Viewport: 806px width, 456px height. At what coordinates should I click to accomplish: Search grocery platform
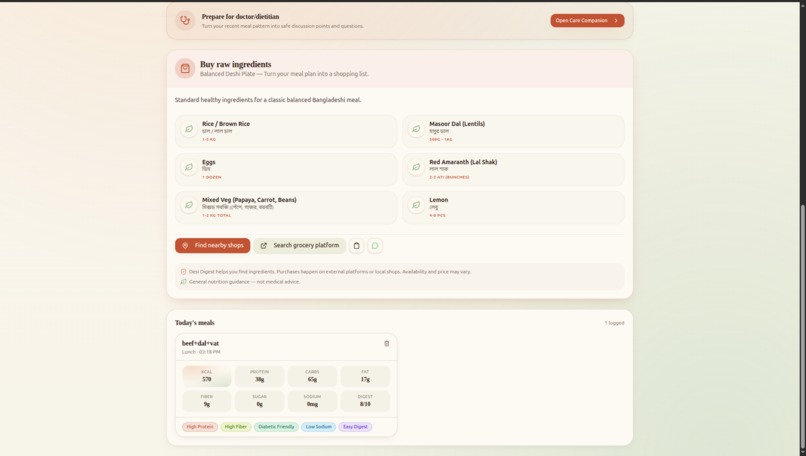coord(299,246)
